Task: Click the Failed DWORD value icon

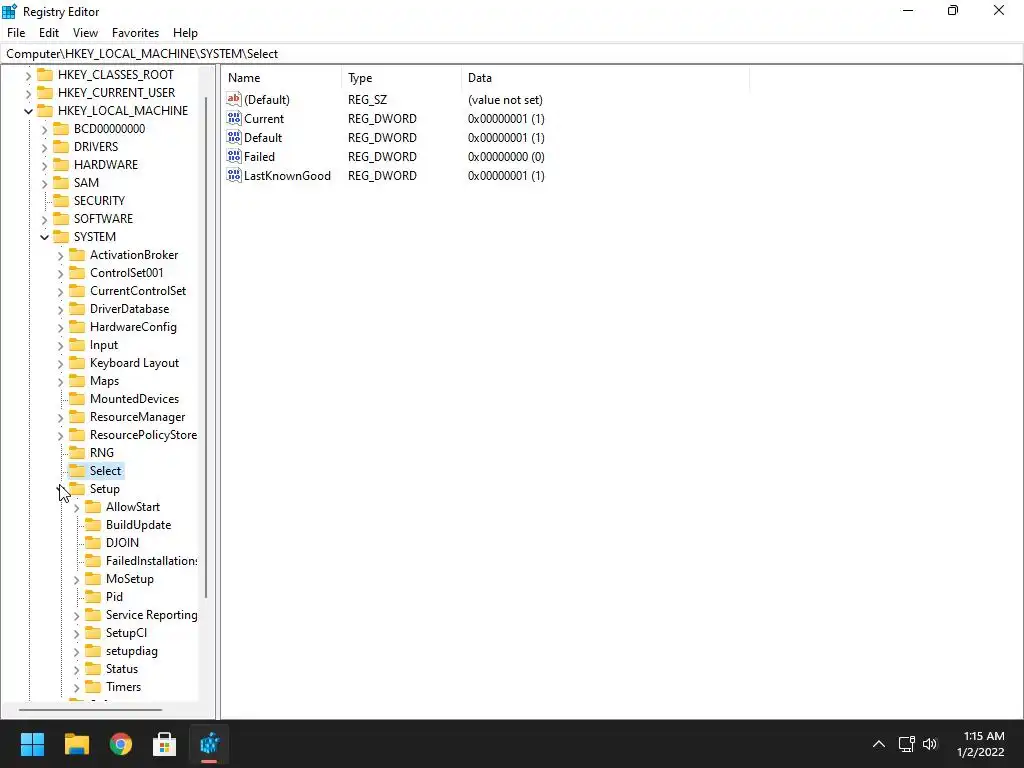Action: point(234,156)
